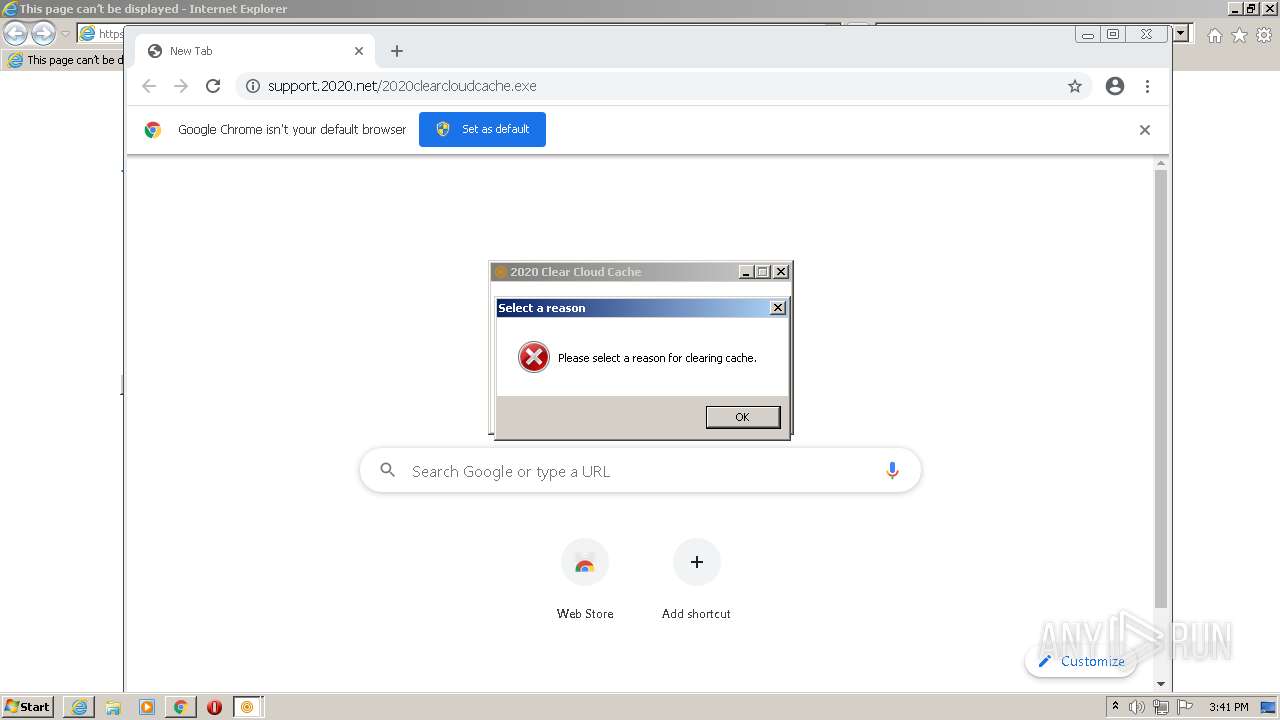The width and height of the screenshot is (1280, 720).
Task: Open Internet Explorer's Favorites star
Action: (x=1239, y=35)
